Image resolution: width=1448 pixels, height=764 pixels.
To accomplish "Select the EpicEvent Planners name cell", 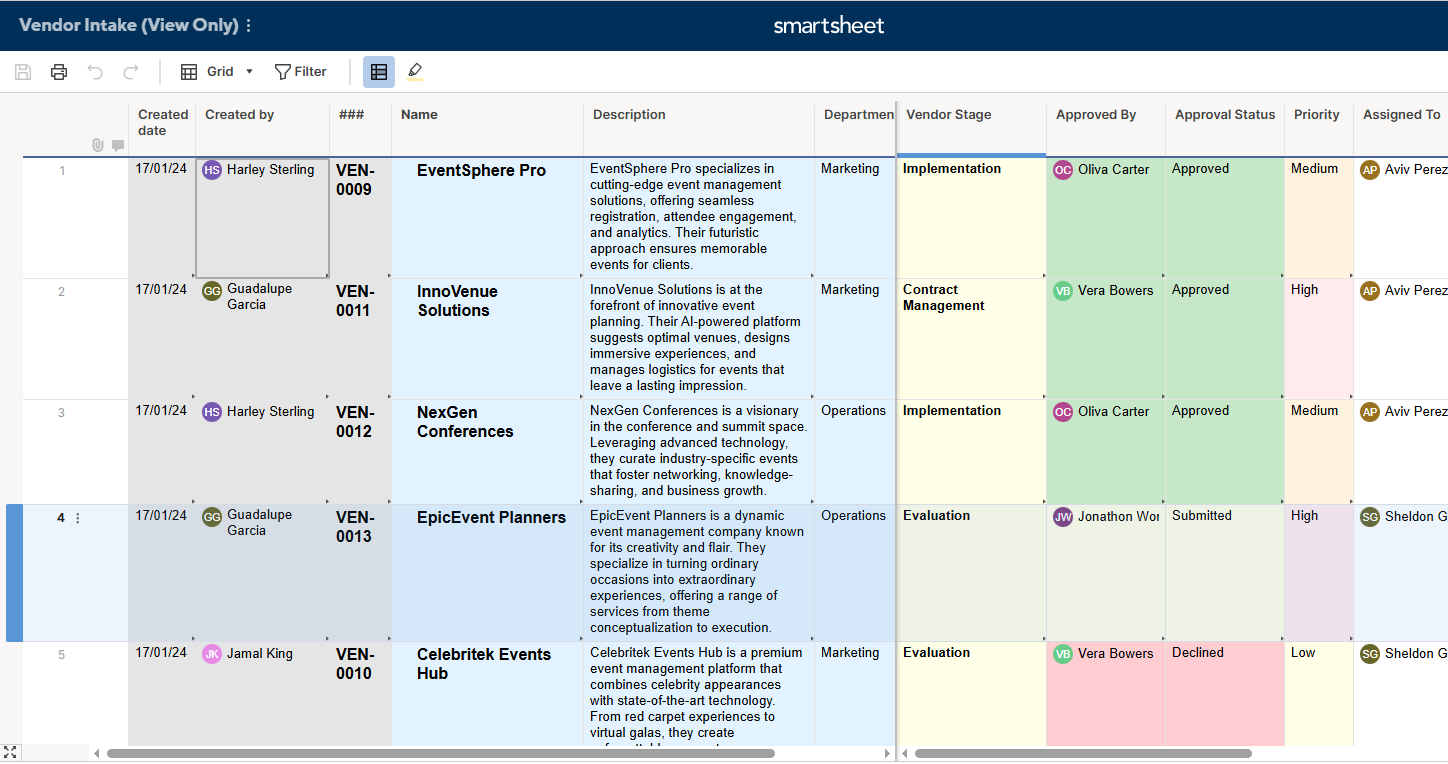I will (x=487, y=573).
